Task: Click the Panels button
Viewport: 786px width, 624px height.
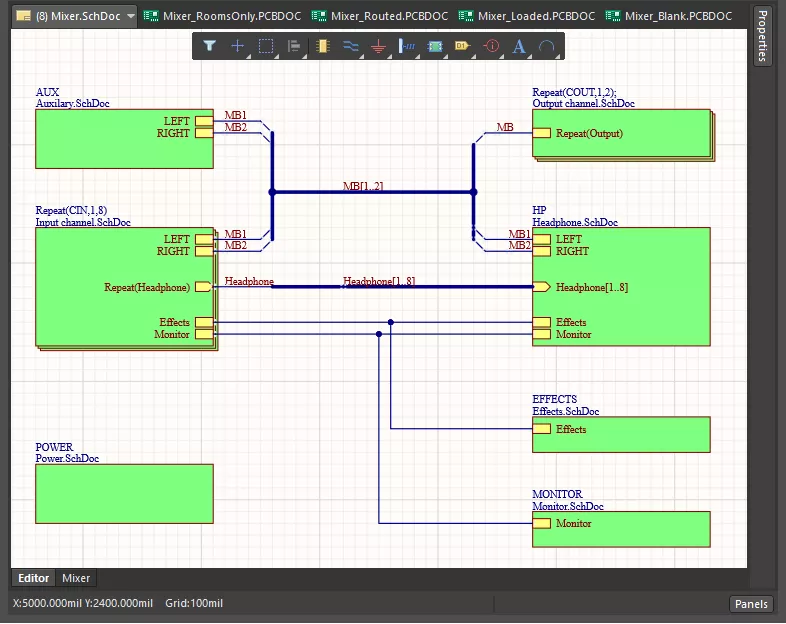Action: click(751, 604)
